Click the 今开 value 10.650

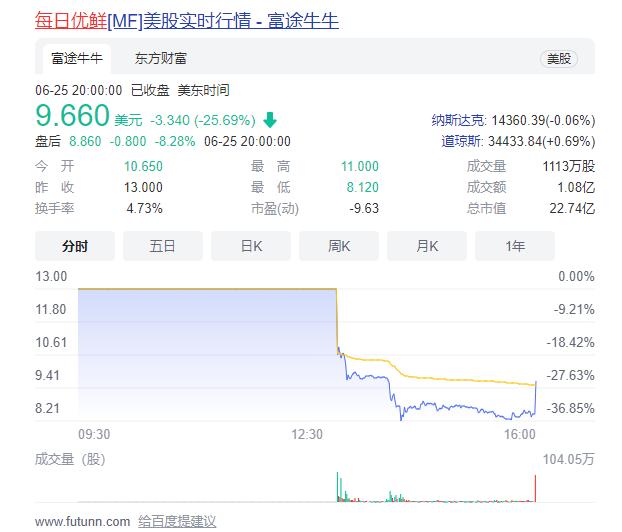coord(143,166)
